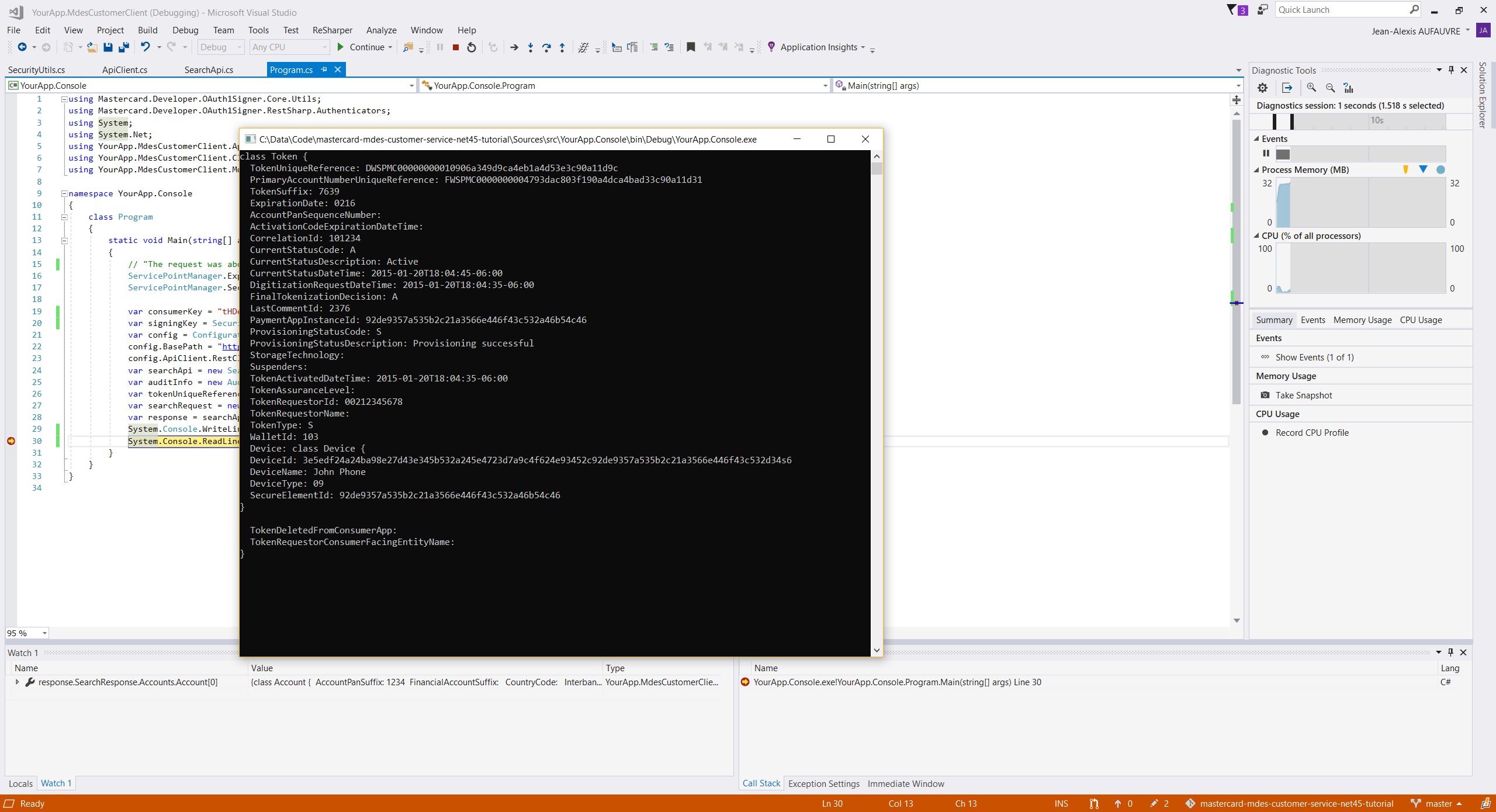Expand the response.SearchResponse watch entry
Image resolution: width=1496 pixels, height=812 pixels.
(x=17, y=682)
